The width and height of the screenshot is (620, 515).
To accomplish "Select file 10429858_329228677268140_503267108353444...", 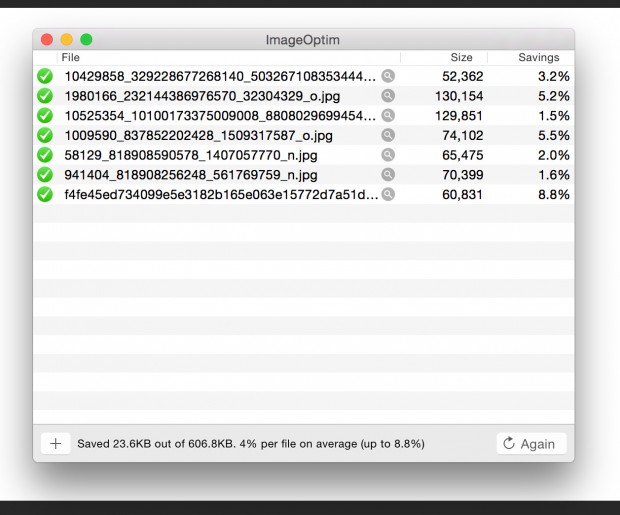I will click(x=220, y=76).
